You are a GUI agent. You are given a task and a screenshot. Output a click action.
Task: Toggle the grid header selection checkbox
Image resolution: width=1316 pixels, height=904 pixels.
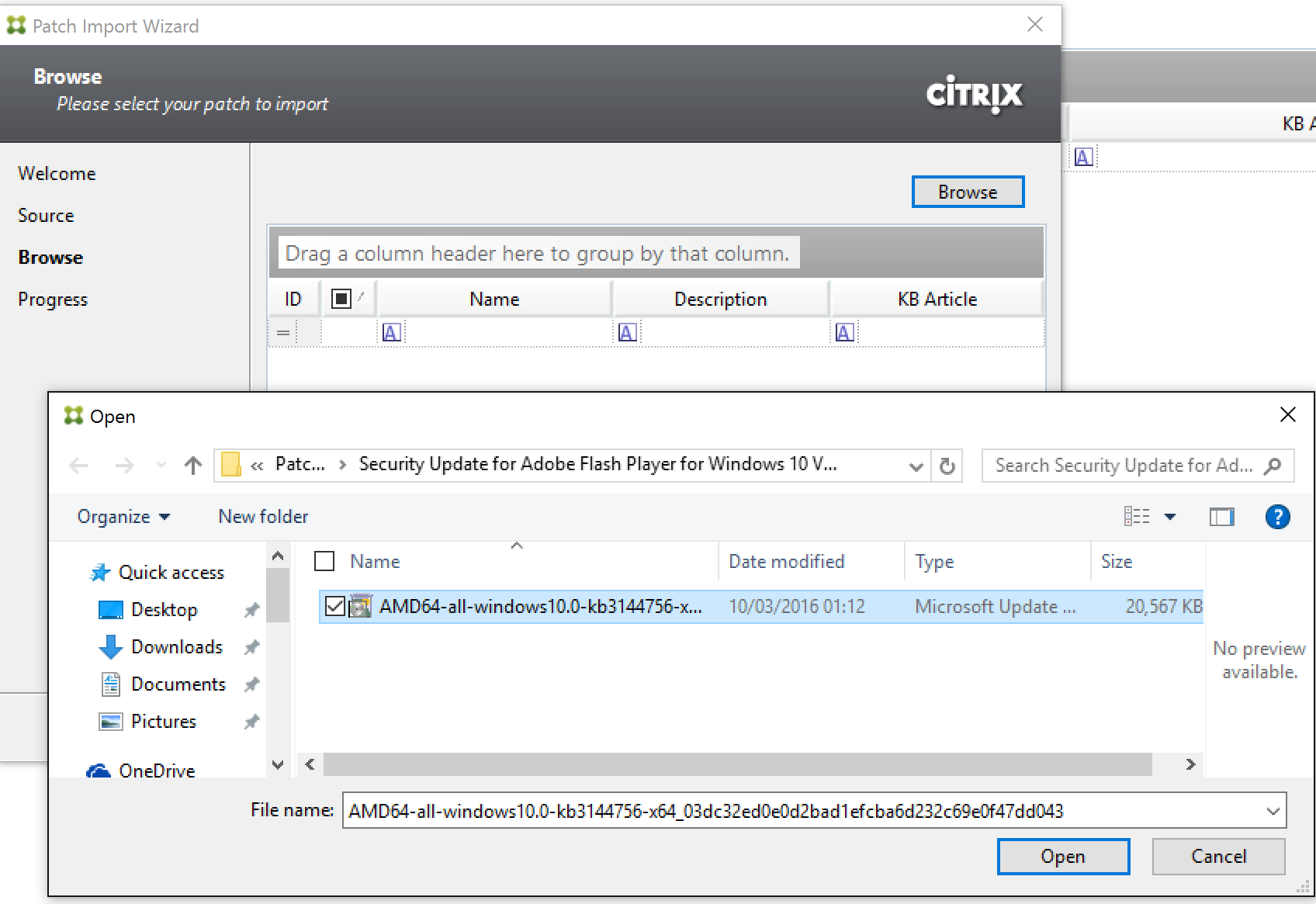point(341,299)
